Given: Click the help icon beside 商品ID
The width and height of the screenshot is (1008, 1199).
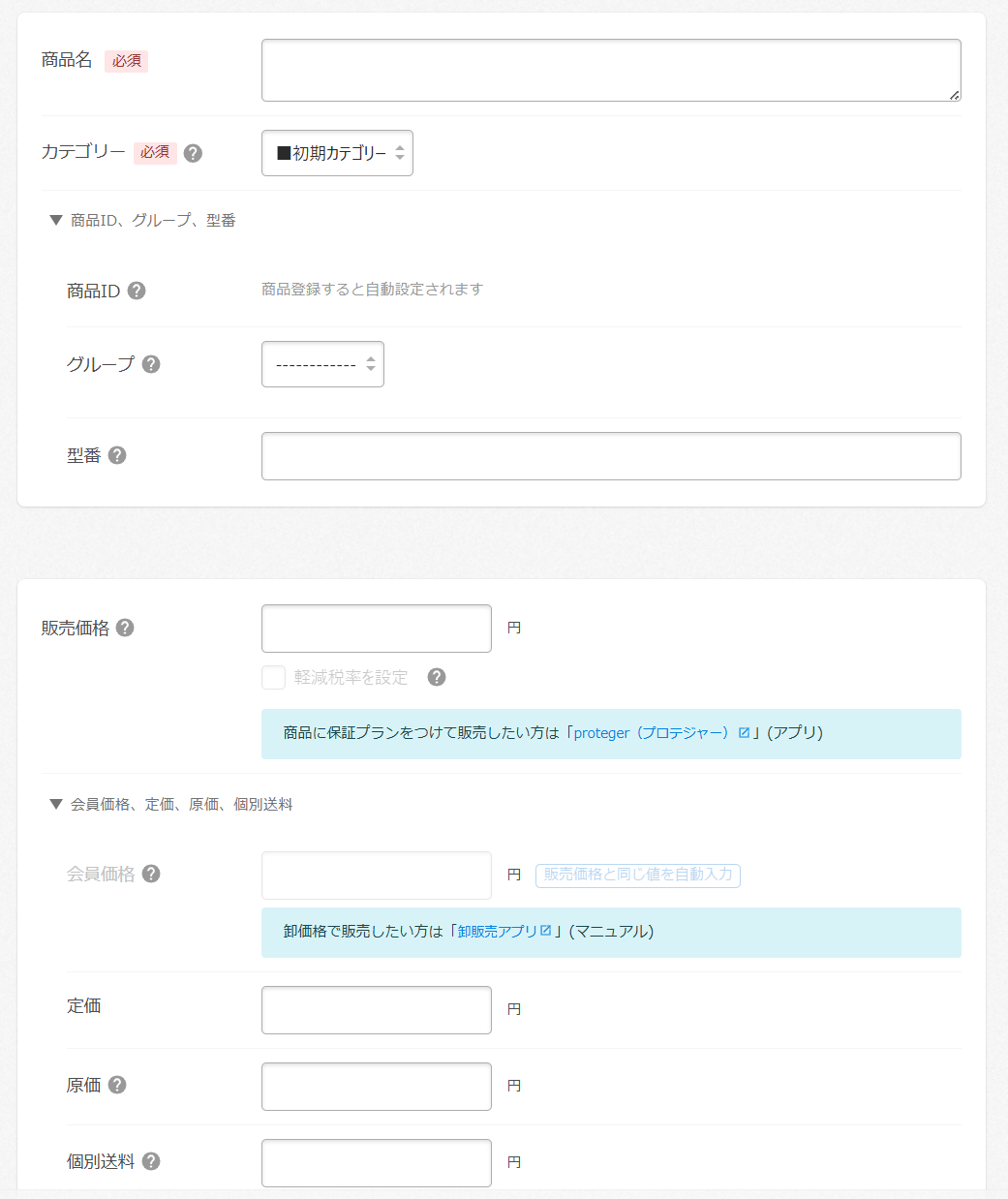Looking at the screenshot, I should click(137, 291).
